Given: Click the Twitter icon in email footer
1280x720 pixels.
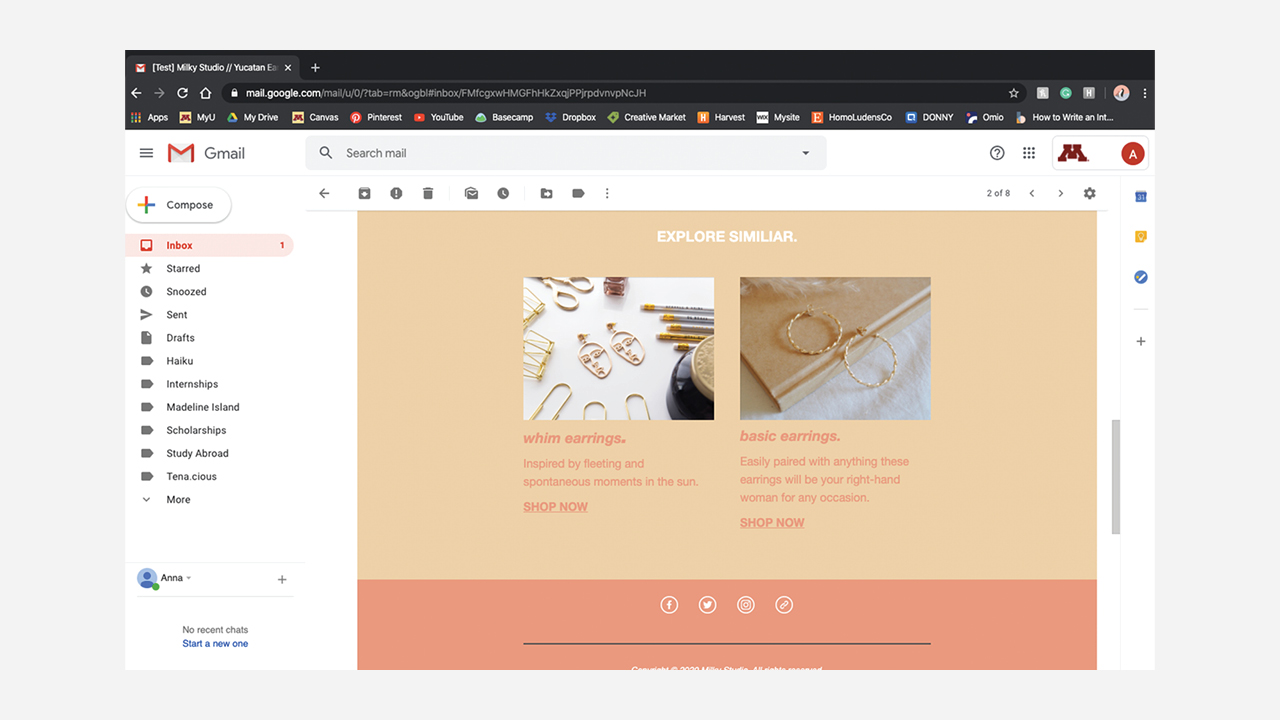Looking at the screenshot, I should (x=707, y=605).
